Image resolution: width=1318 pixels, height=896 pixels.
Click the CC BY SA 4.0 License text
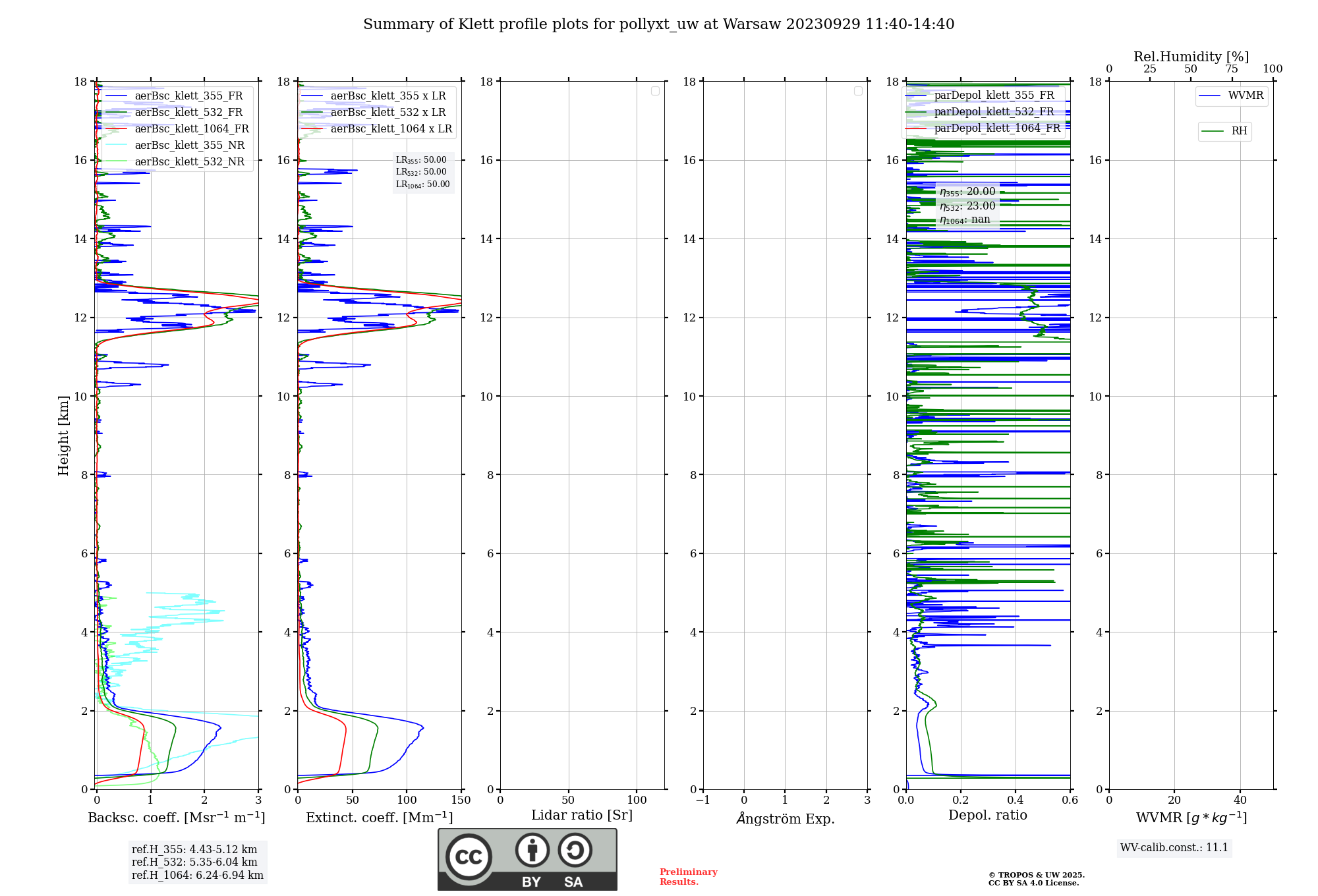point(1033,883)
